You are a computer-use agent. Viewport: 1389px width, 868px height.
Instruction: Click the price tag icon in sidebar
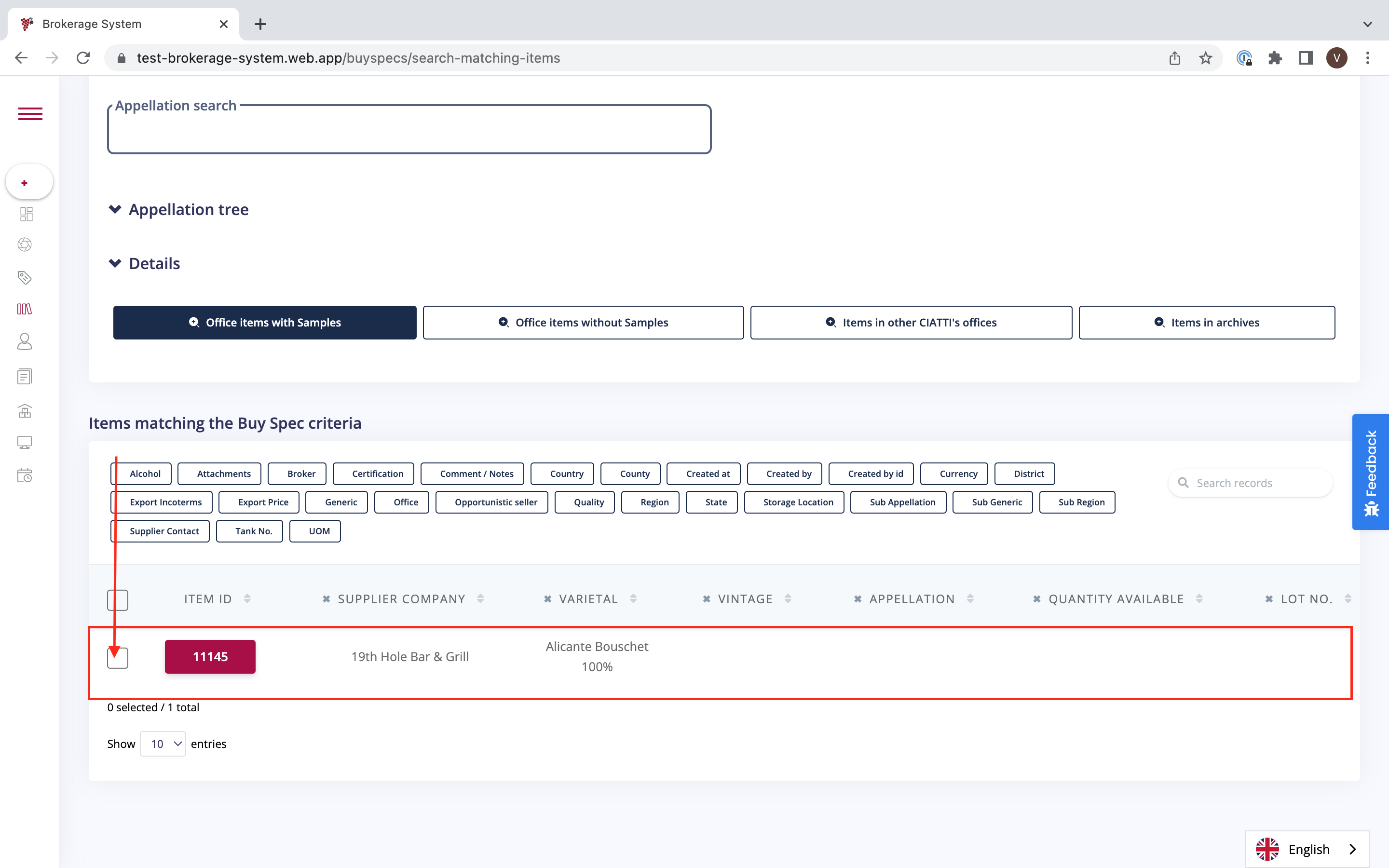[x=25, y=278]
